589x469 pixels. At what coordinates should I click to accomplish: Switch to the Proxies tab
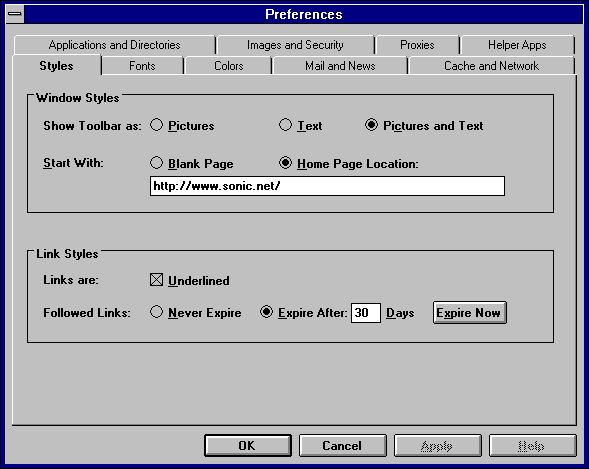tap(417, 45)
